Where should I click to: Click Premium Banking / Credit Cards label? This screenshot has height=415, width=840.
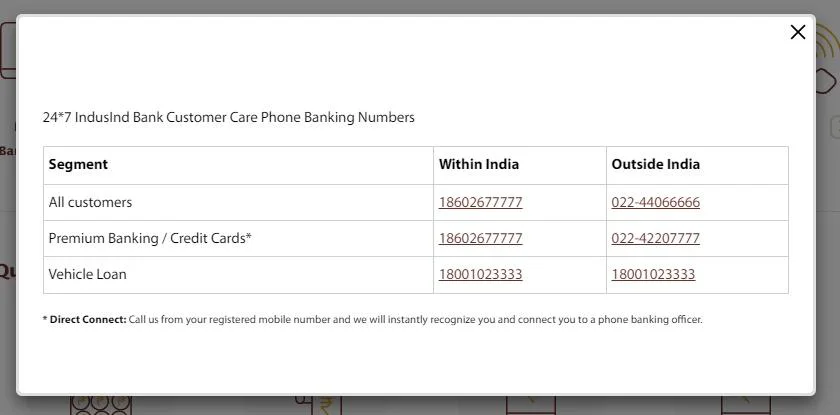[150, 238]
